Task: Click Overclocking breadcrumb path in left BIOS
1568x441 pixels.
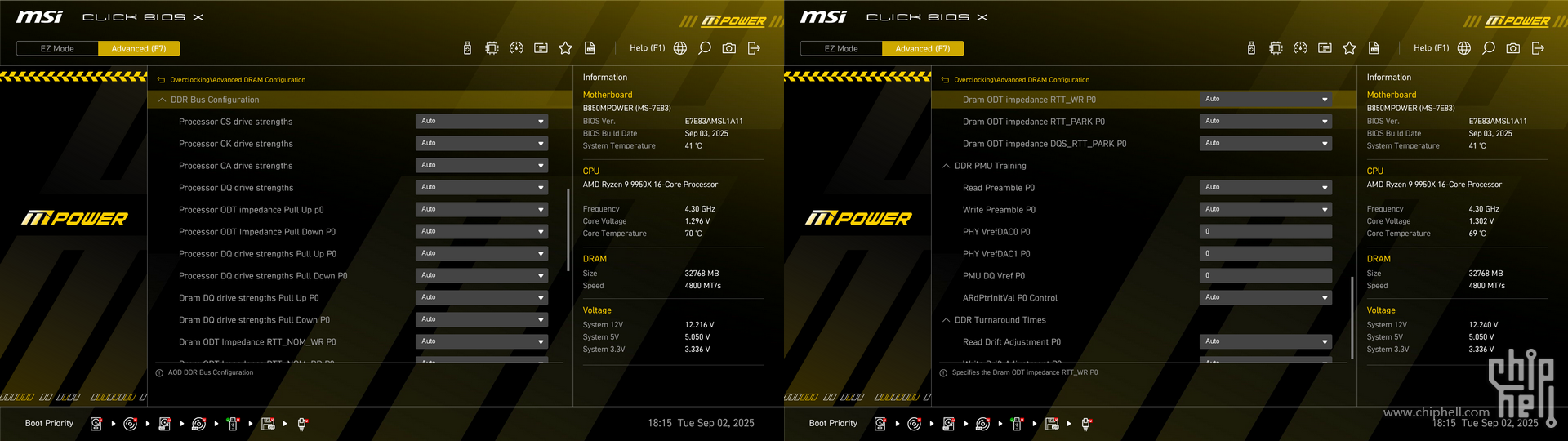Action: [x=238, y=80]
